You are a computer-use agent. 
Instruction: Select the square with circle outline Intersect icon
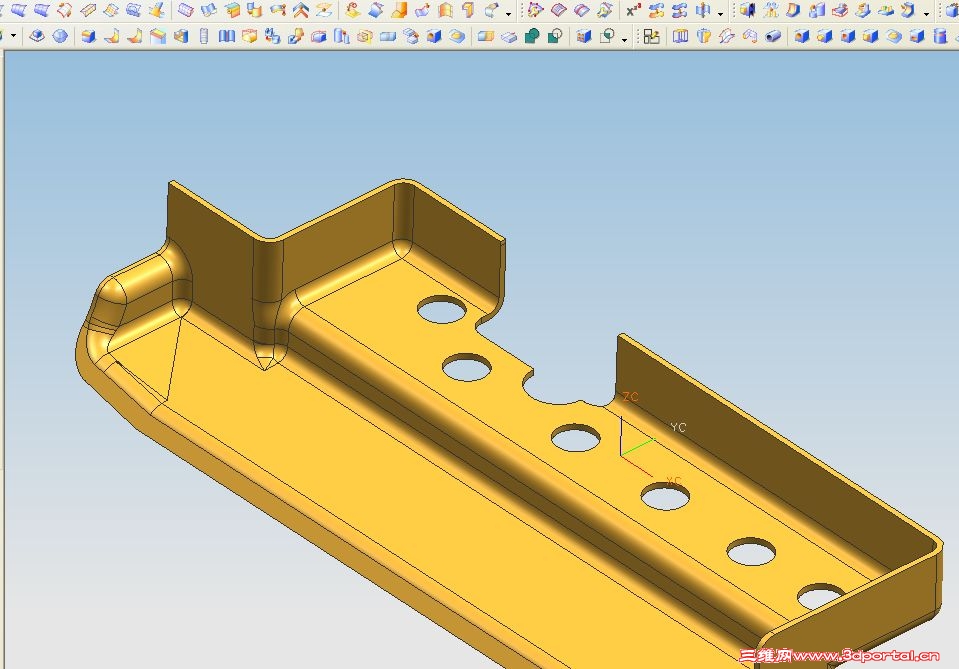(x=606, y=36)
